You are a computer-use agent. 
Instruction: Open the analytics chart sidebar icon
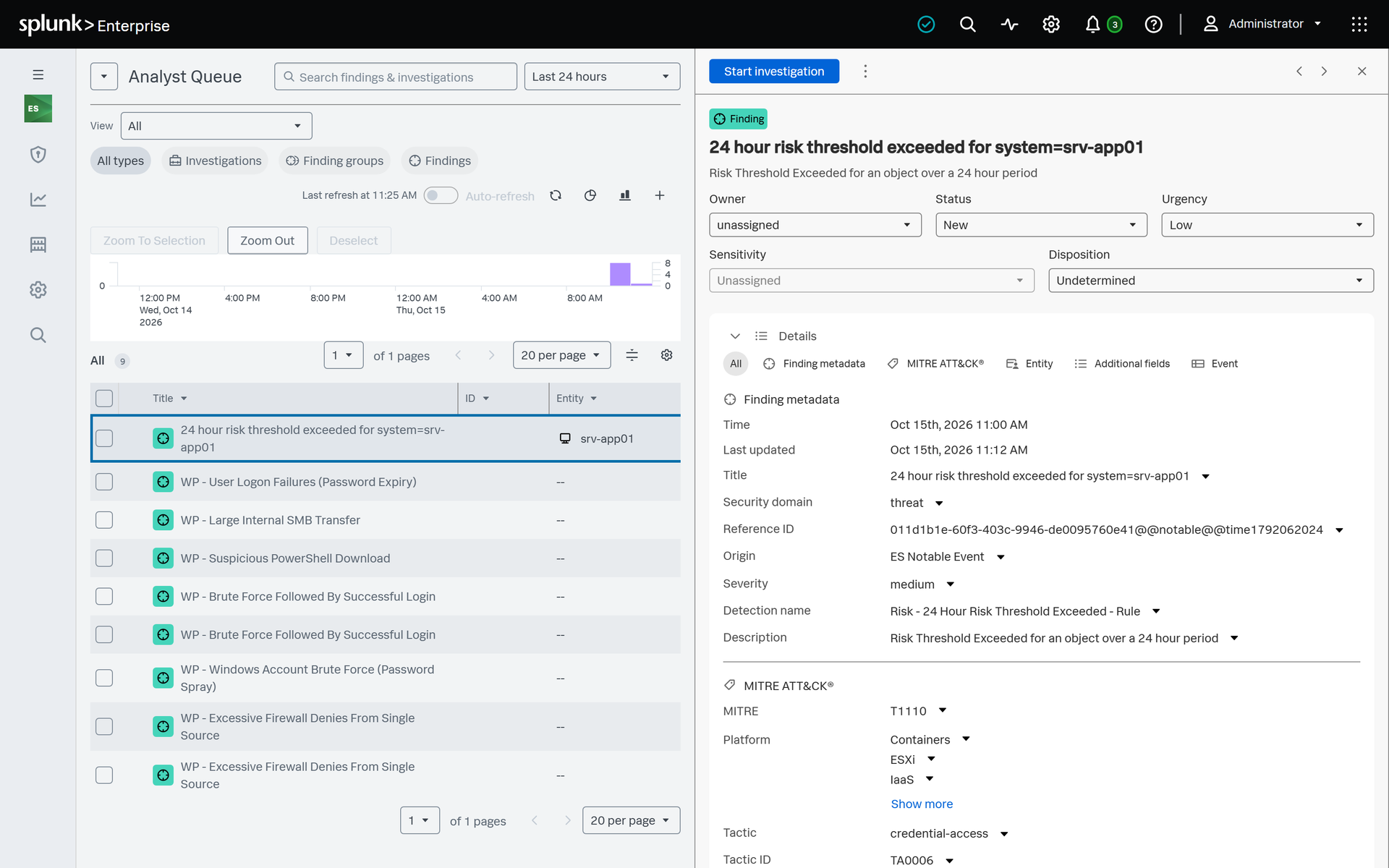tap(38, 199)
